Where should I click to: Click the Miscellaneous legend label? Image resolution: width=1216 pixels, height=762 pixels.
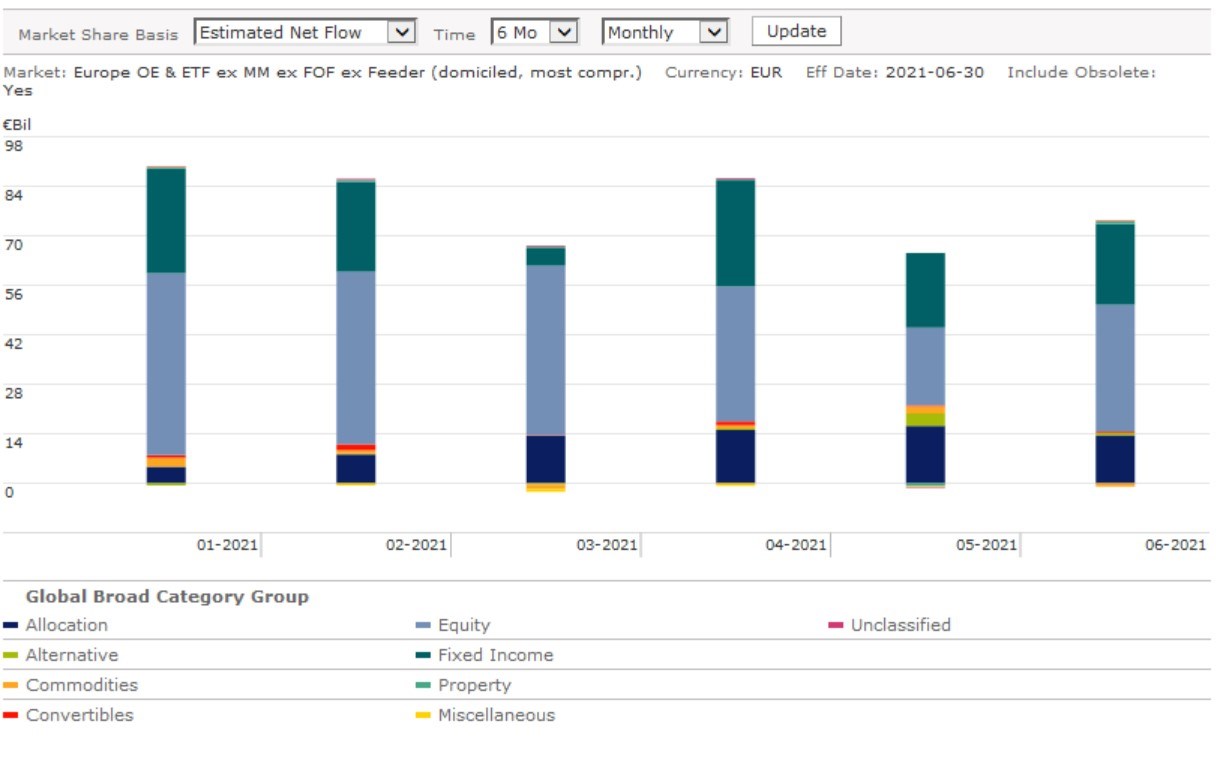tap(496, 715)
